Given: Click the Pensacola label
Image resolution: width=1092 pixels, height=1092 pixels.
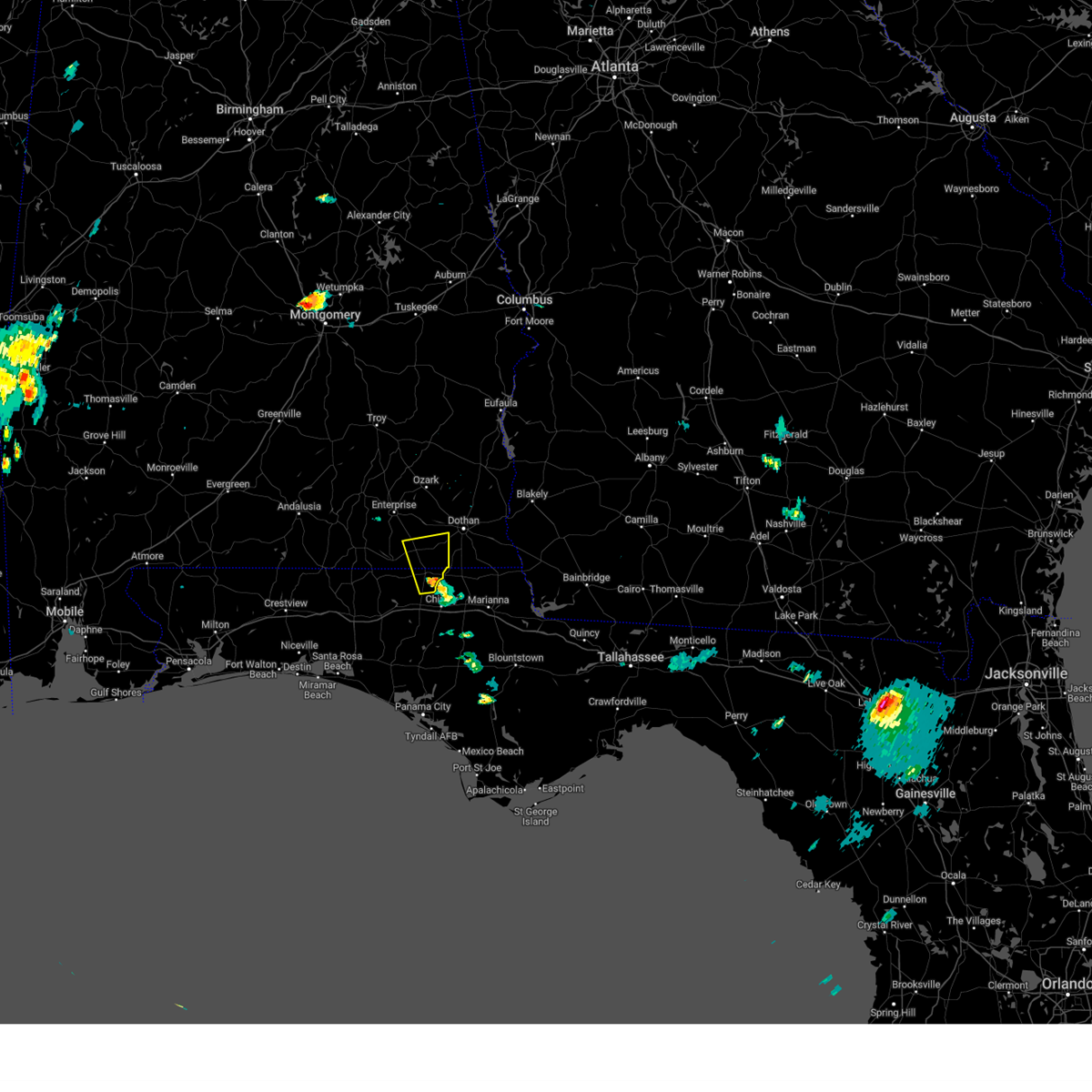Looking at the screenshot, I should [189, 662].
